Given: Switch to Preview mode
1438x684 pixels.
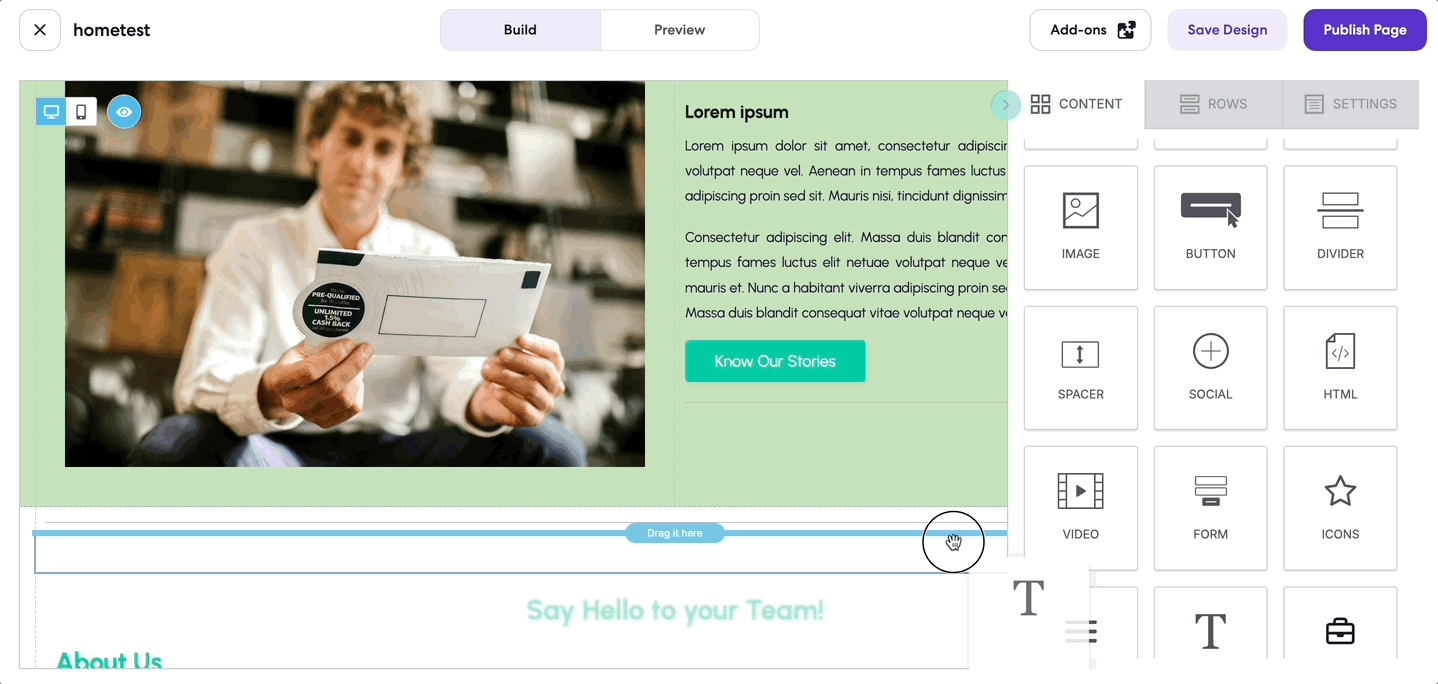Looking at the screenshot, I should pos(680,30).
